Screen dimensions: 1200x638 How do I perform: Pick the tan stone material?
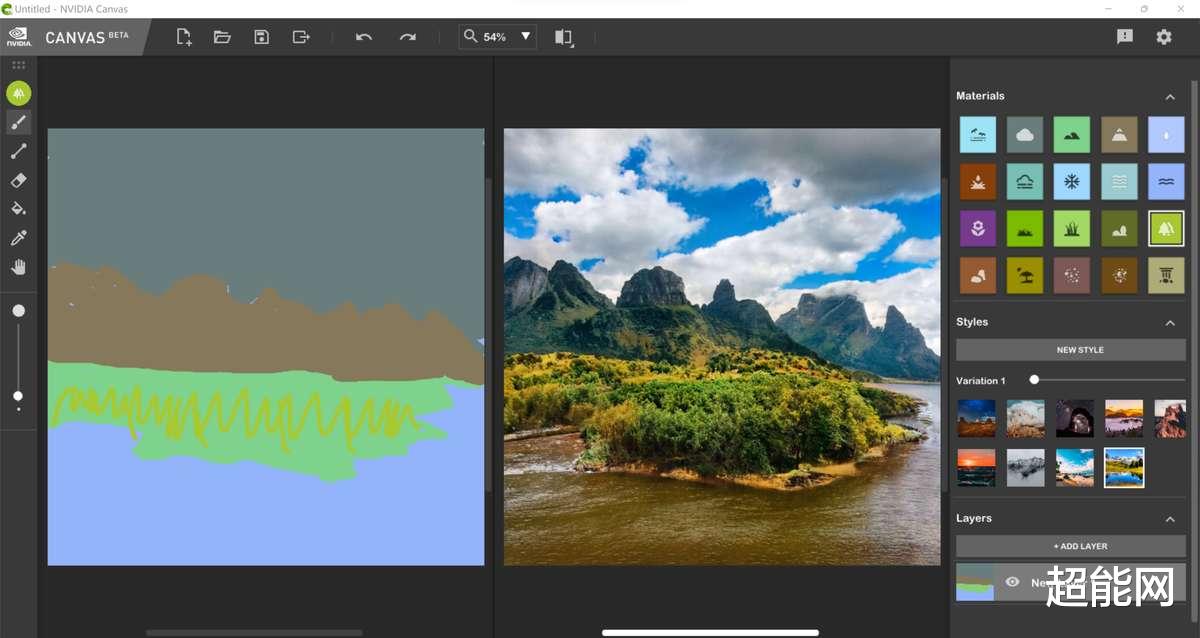pyautogui.click(x=977, y=275)
